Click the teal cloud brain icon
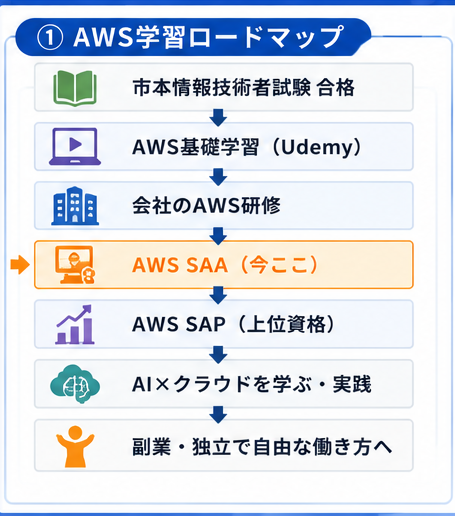Screen dimensions: 455x516 pos(75,384)
